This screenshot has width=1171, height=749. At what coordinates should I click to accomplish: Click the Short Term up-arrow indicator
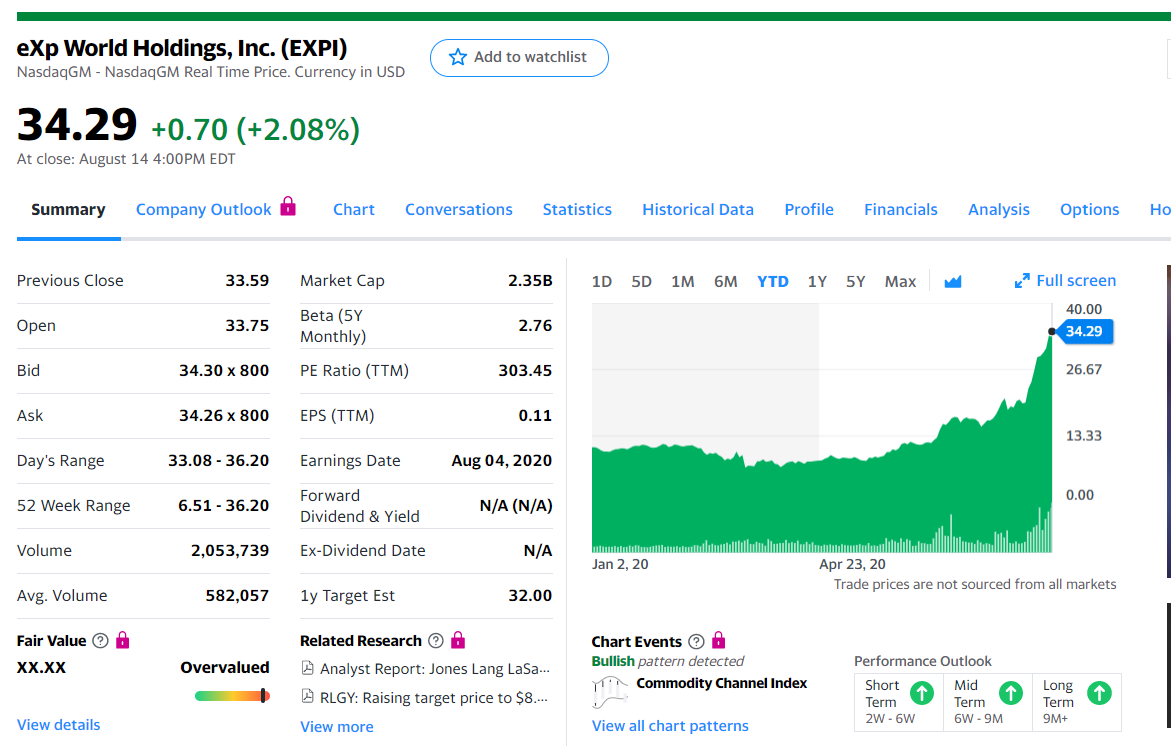[x=922, y=693]
